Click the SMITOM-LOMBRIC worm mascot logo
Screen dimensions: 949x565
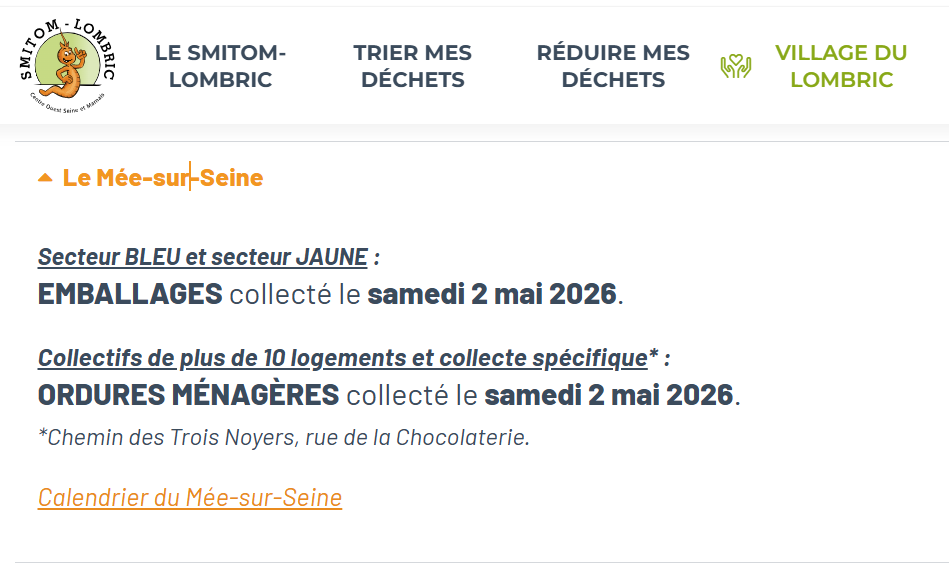(x=68, y=66)
